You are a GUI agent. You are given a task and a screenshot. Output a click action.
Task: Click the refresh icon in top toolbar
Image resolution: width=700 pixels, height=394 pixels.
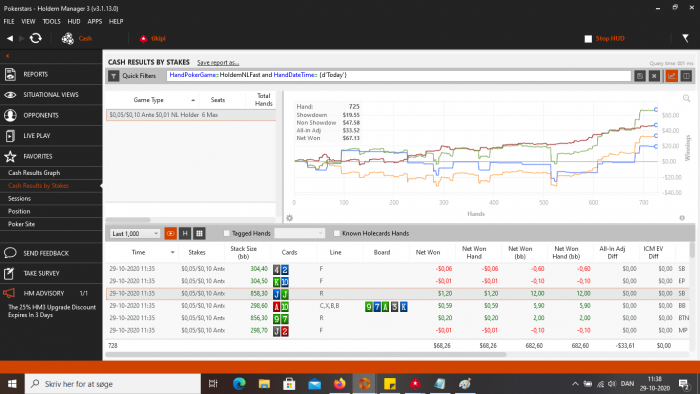pos(36,38)
